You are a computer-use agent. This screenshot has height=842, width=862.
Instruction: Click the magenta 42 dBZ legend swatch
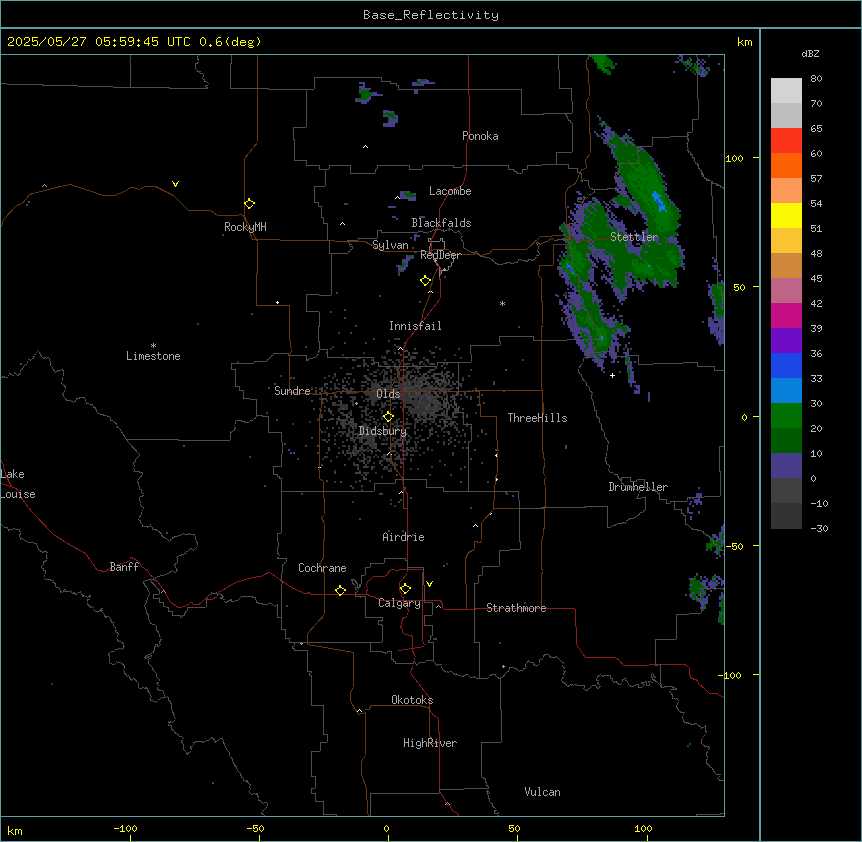786,315
